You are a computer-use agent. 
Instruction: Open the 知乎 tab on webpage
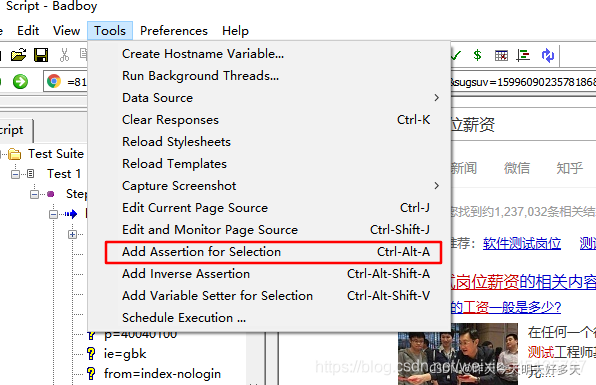point(569,168)
